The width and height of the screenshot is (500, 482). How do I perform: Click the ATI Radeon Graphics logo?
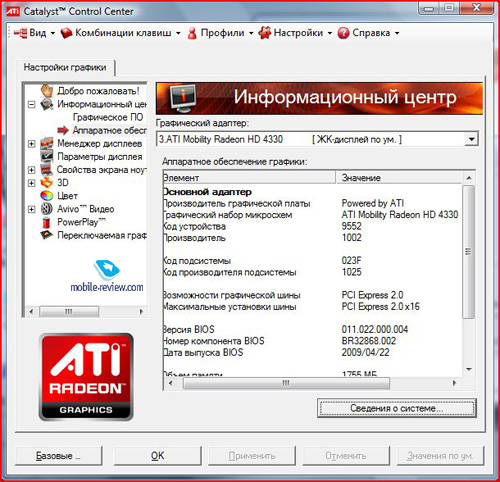point(86,377)
